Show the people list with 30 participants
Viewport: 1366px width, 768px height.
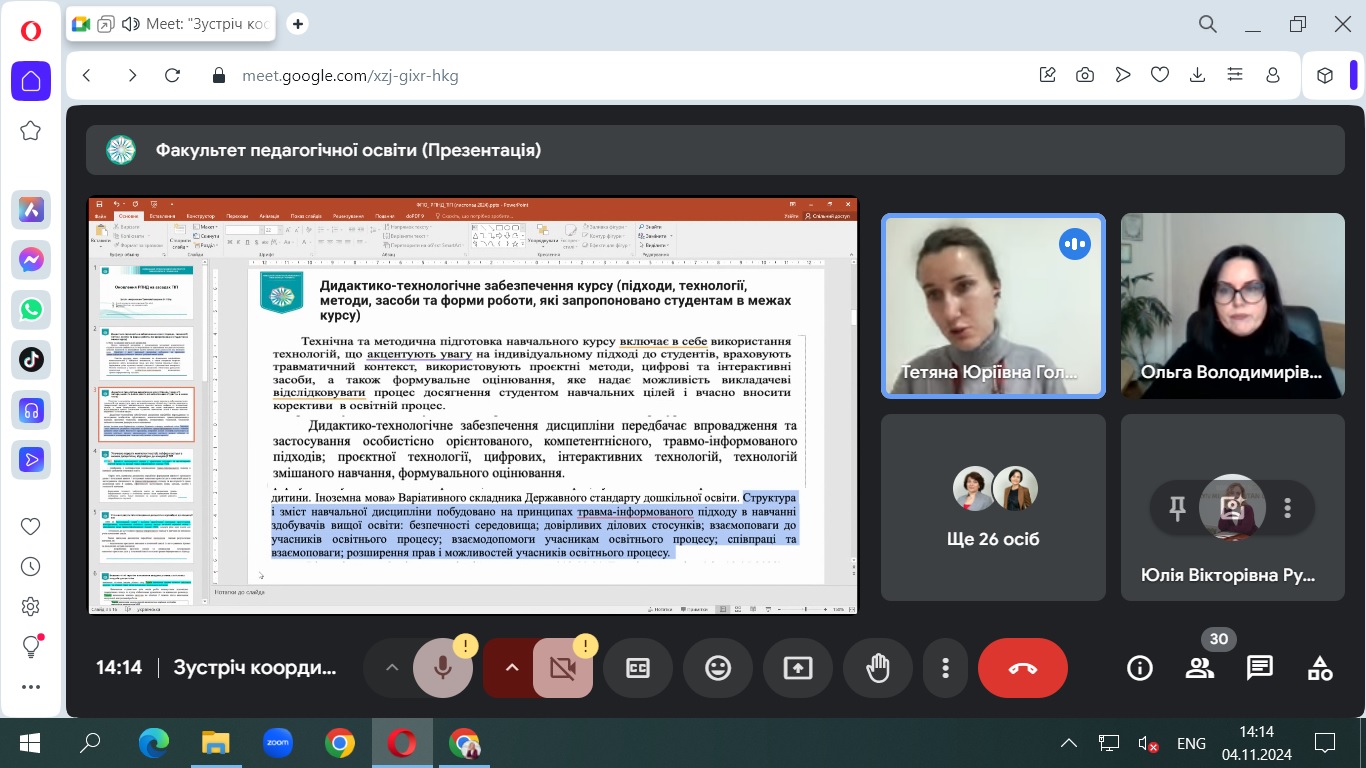1199,667
